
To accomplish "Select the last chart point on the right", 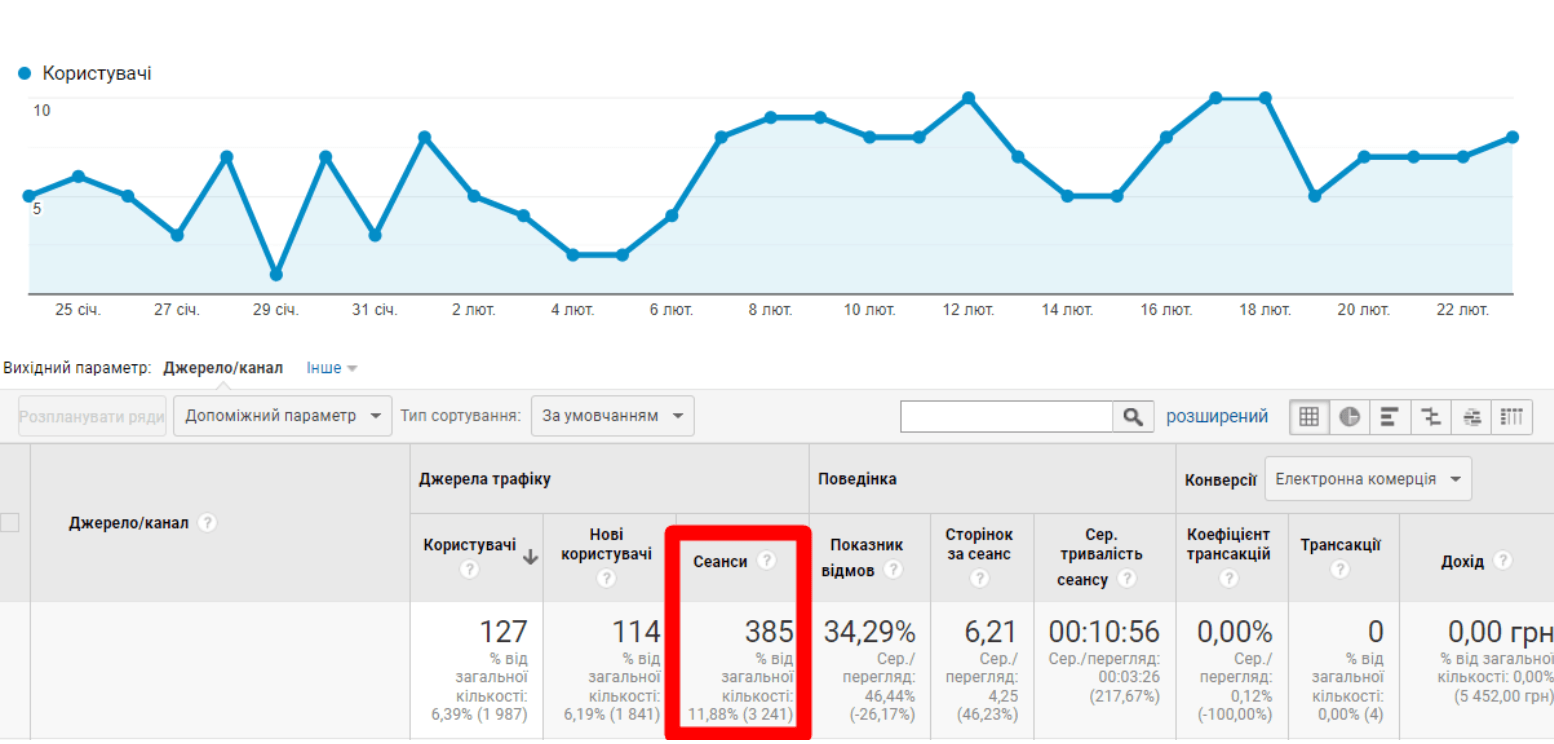I will [1512, 137].
